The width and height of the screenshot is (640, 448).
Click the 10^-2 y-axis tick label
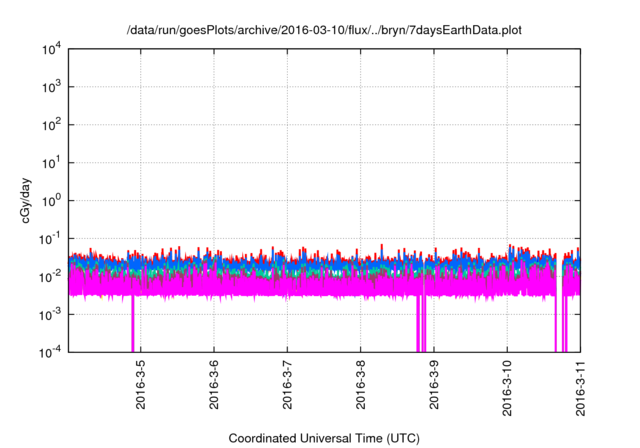(x=50, y=277)
